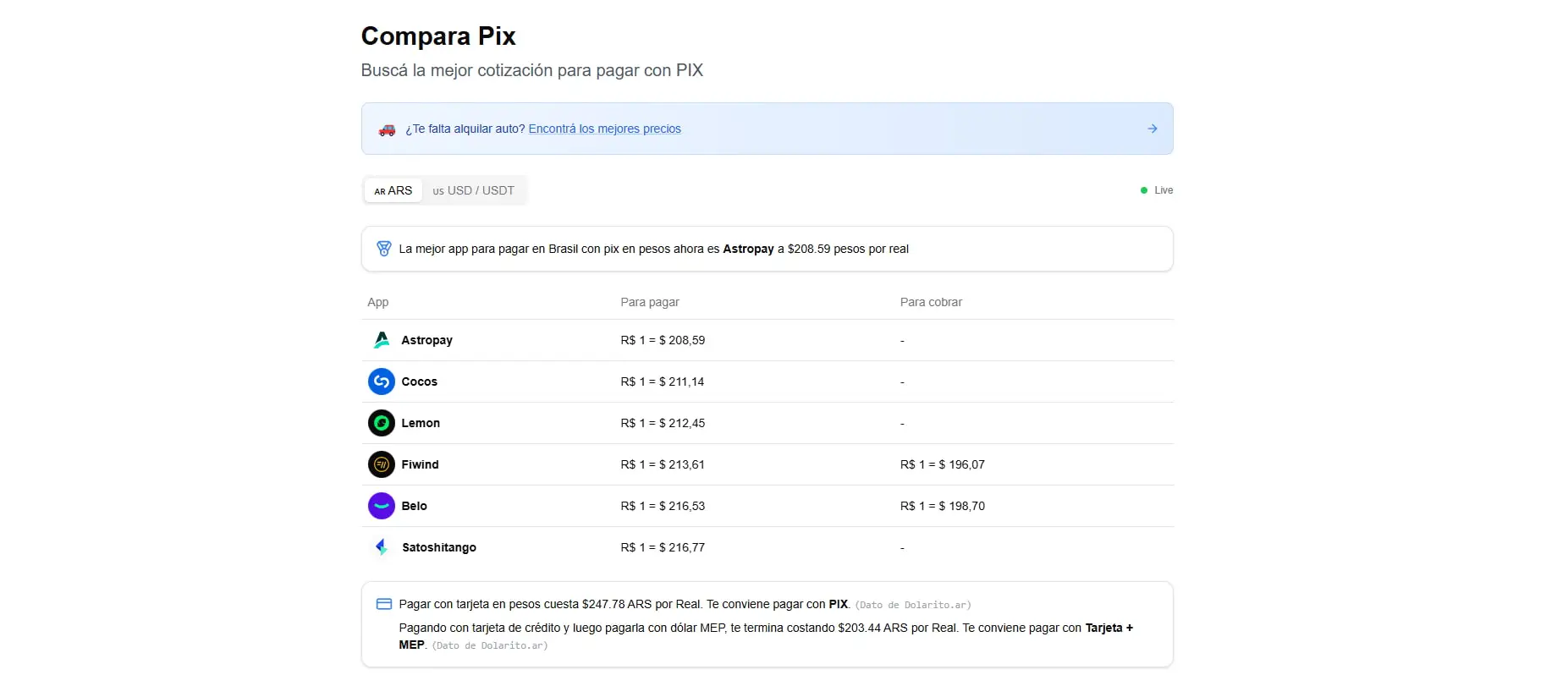Click Astropay rate 'R$ 1 = $ 208,59'
Viewport: 1568px width, 697px height.
663,340
